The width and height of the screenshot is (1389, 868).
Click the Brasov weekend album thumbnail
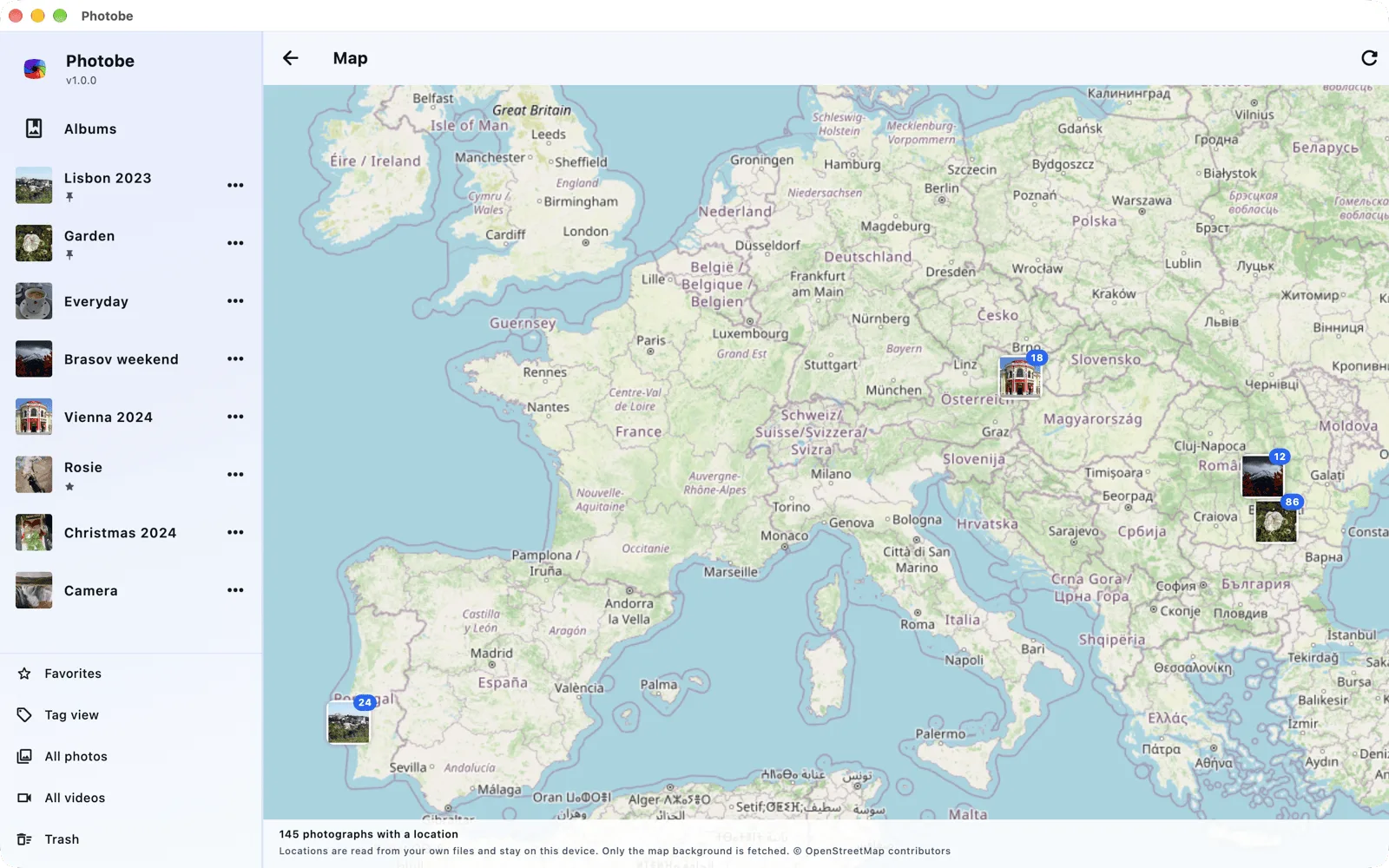tap(34, 358)
